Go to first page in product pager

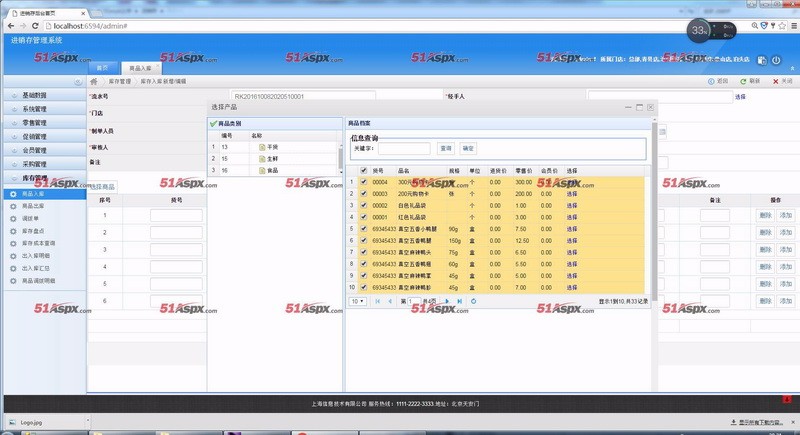[378, 301]
